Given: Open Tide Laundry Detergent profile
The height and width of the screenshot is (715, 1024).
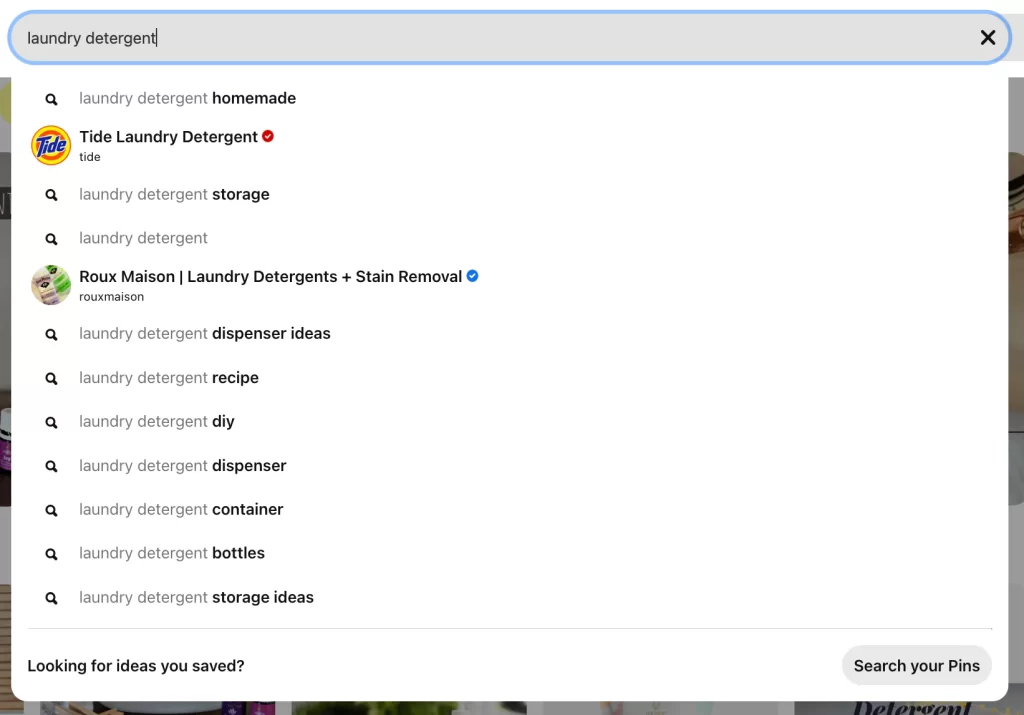Looking at the screenshot, I should tap(168, 136).
